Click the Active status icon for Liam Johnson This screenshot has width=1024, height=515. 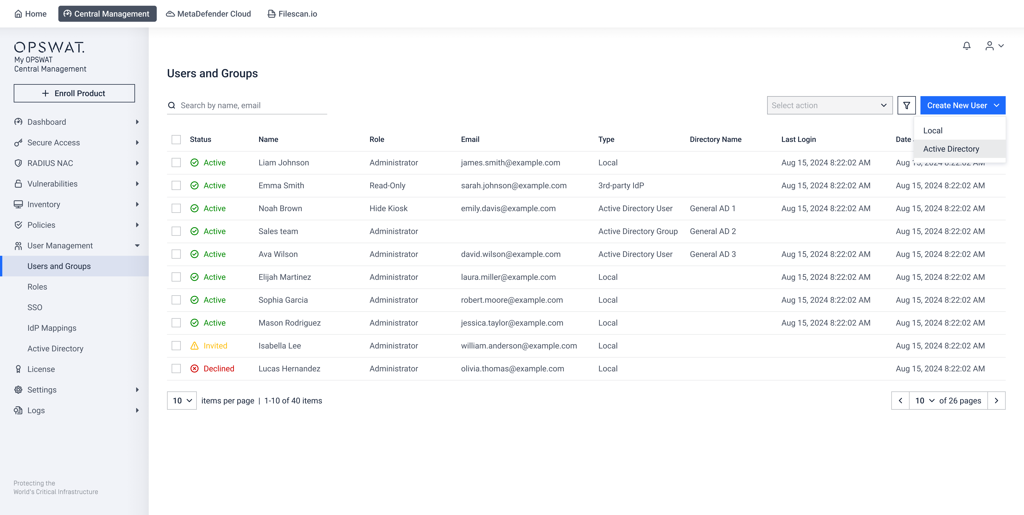tap(195, 163)
